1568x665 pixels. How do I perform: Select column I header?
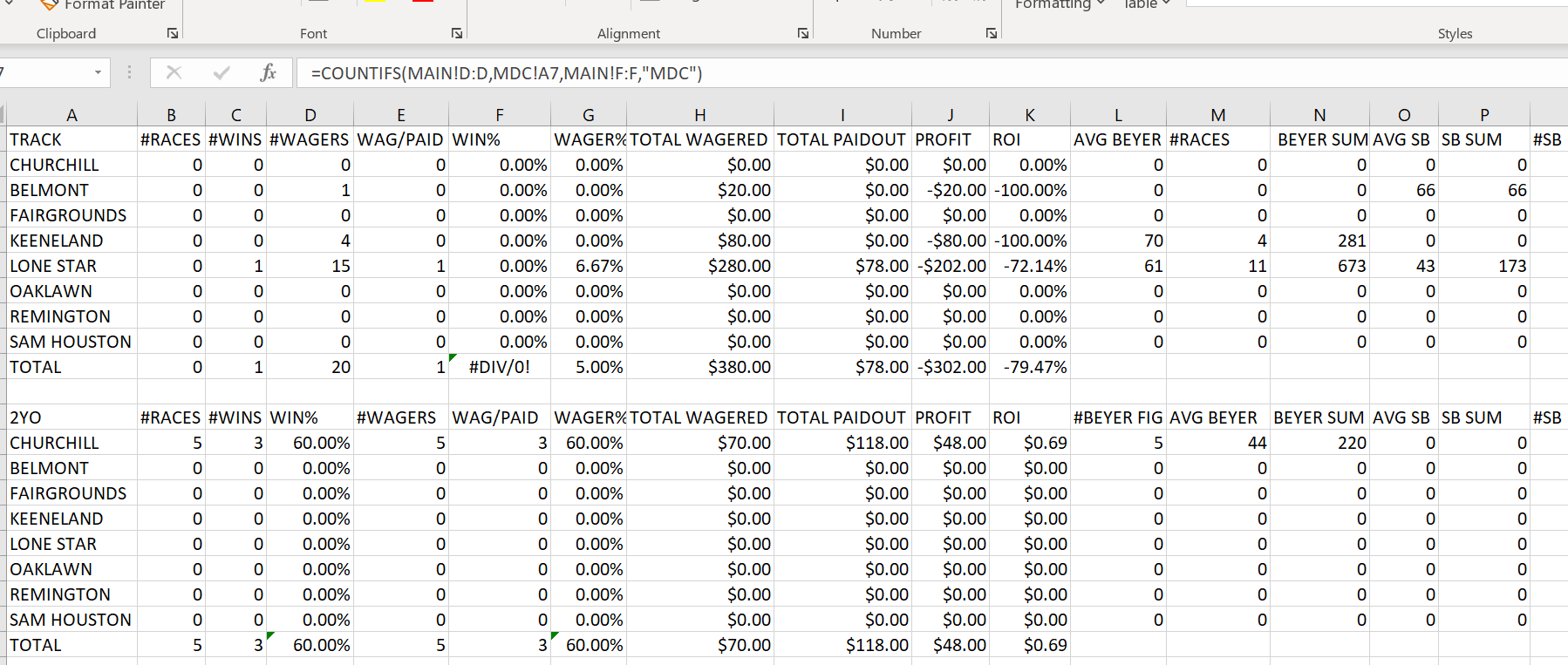(x=842, y=115)
